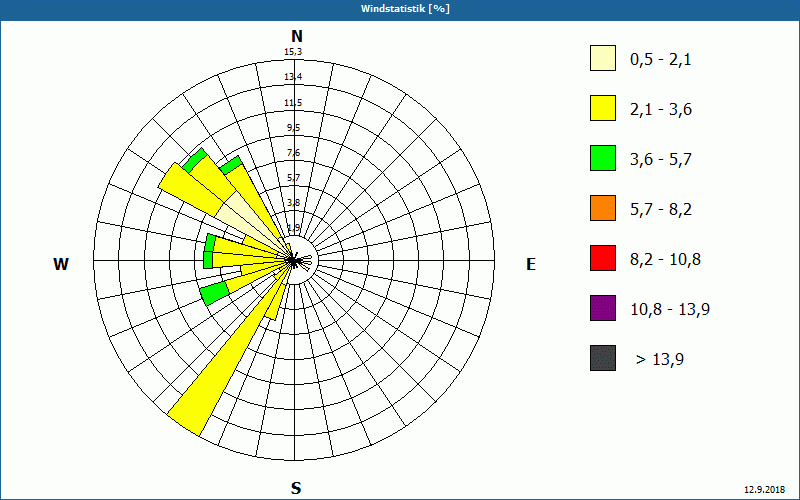The height and width of the screenshot is (500, 800).
Task: Click the red 8,2 - 10,8 legend swatch
Action: click(603, 258)
